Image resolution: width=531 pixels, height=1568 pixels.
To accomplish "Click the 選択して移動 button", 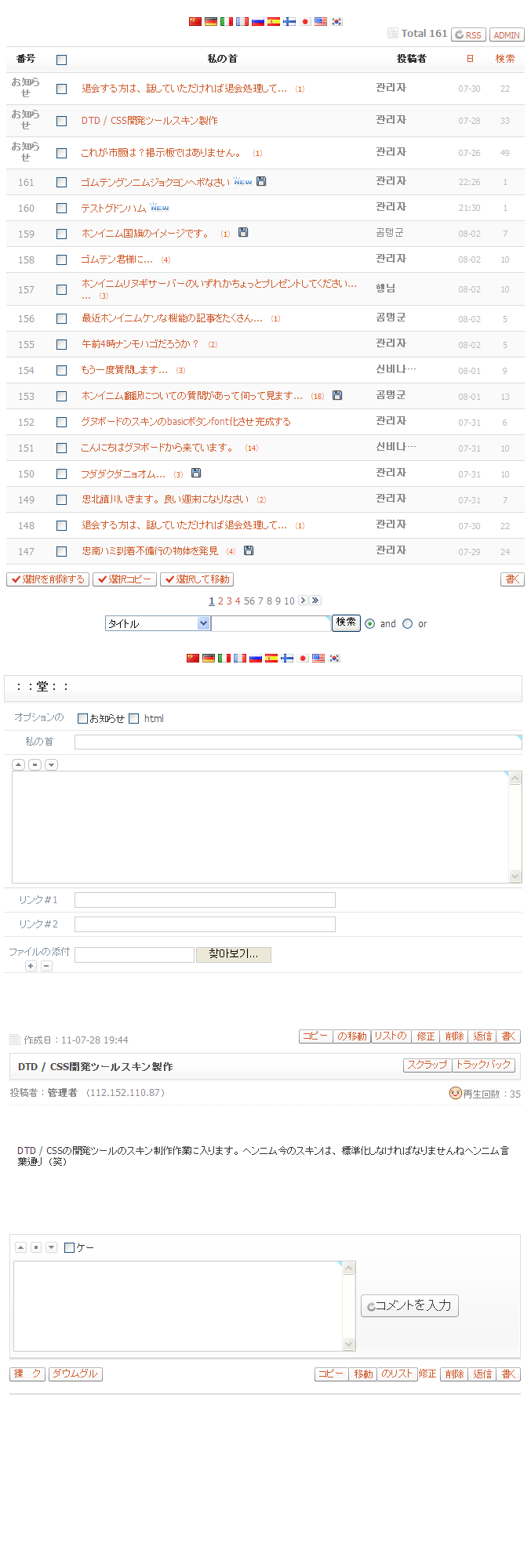I will tap(197, 579).
